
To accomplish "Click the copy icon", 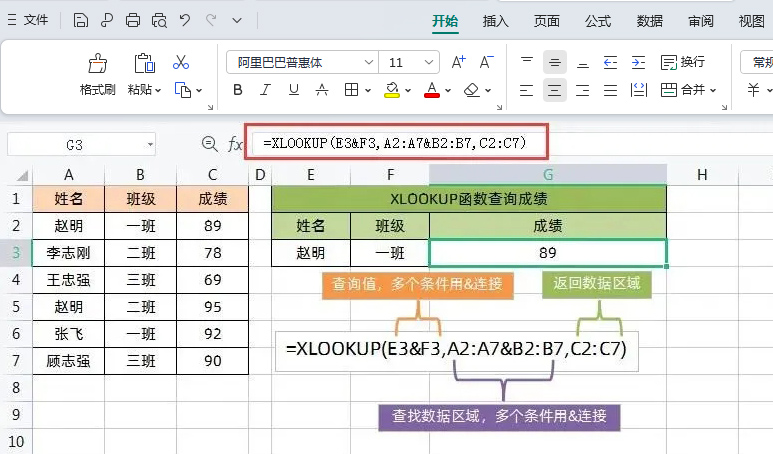I will [x=183, y=90].
